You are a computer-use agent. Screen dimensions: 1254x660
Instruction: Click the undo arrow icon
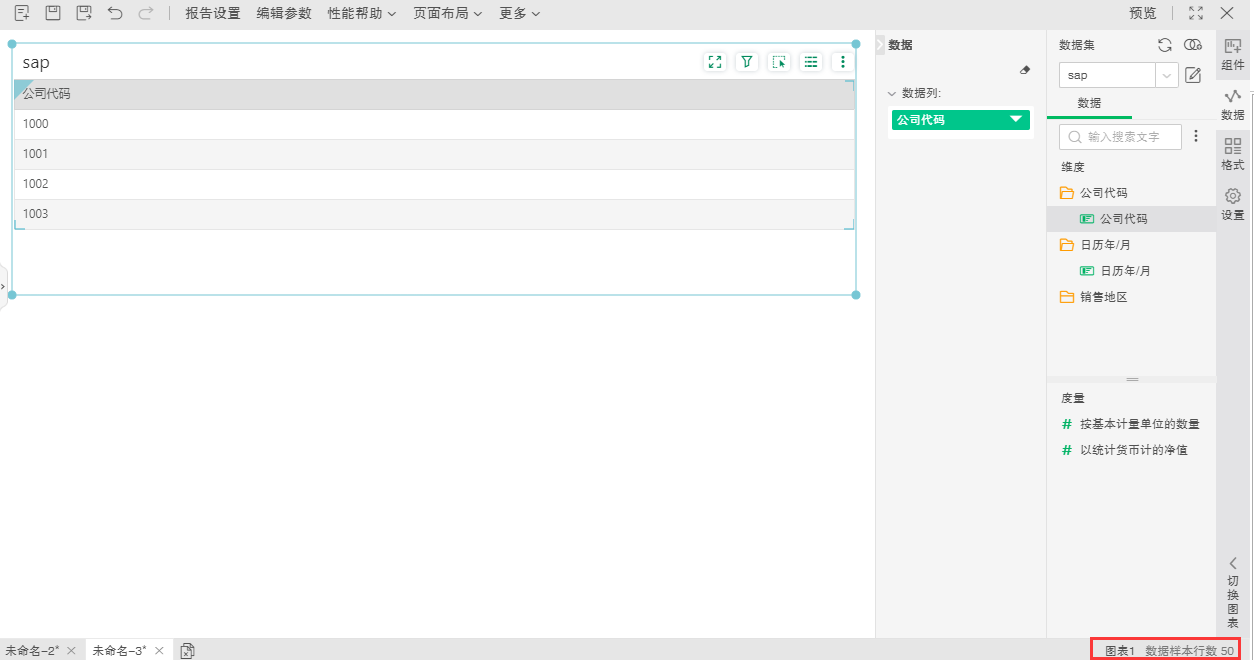[115, 13]
